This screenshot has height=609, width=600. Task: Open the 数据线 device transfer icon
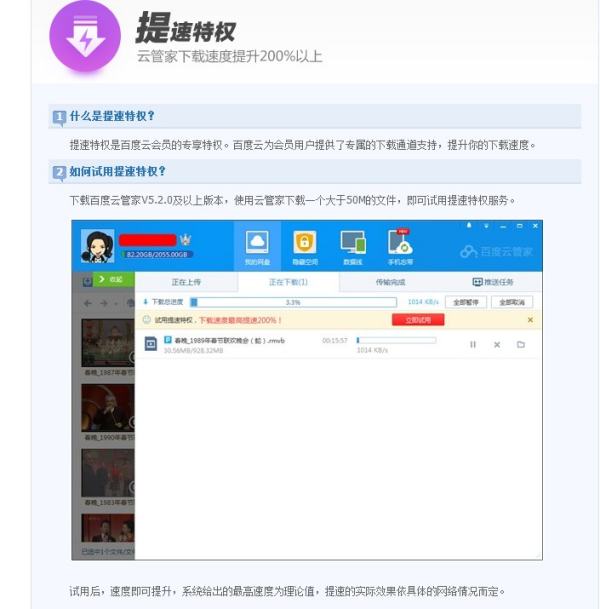(x=353, y=247)
